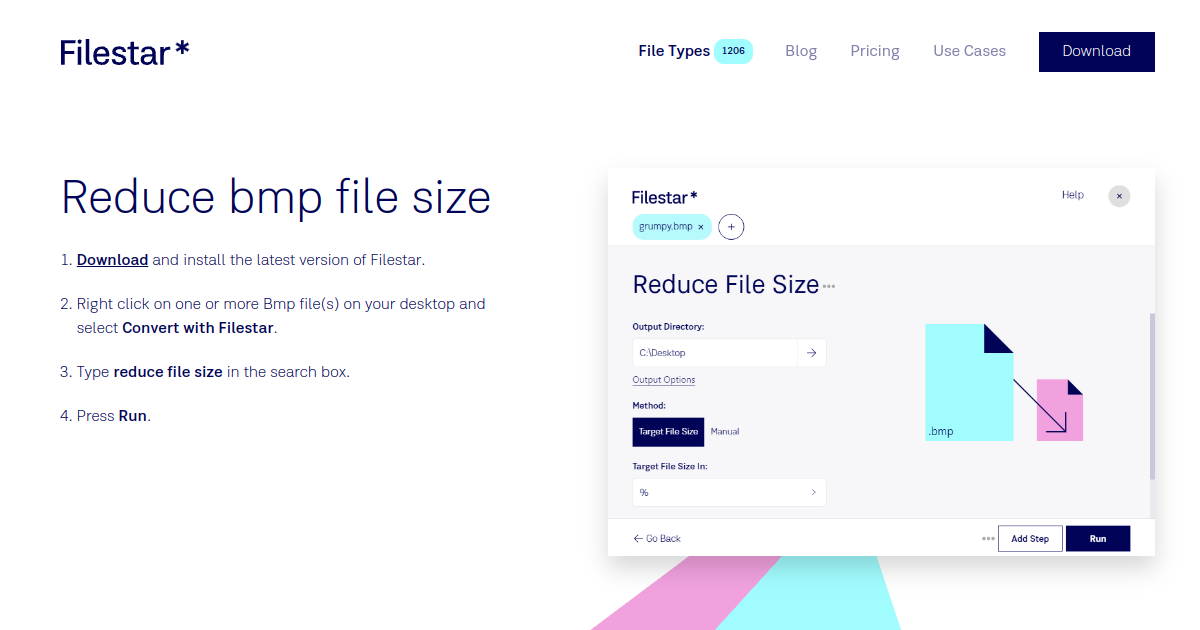Select the grumpy.bmp file chip
This screenshot has height=630, width=1200.
click(672, 227)
